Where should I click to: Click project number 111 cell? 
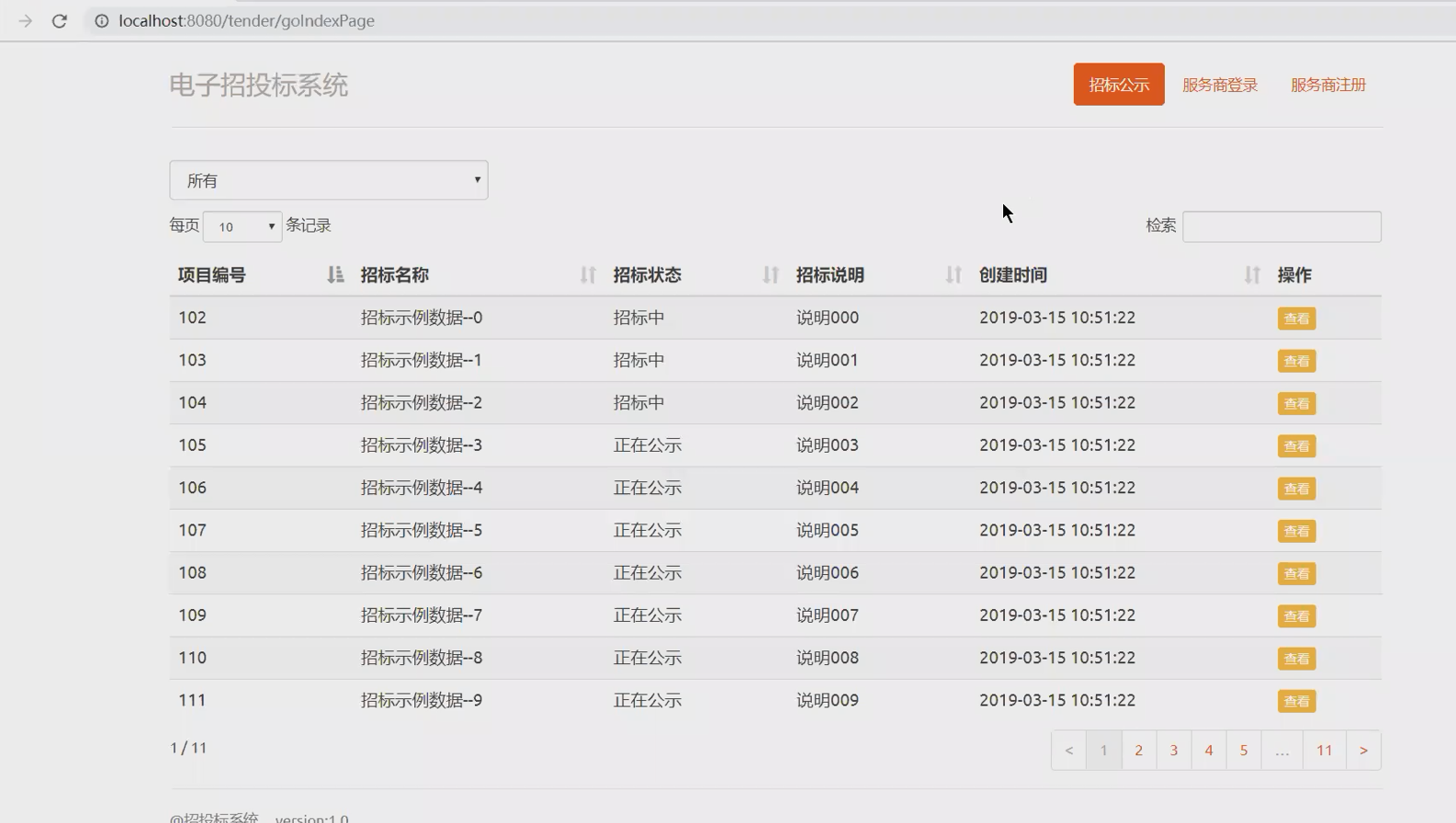(x=192, y=700)
